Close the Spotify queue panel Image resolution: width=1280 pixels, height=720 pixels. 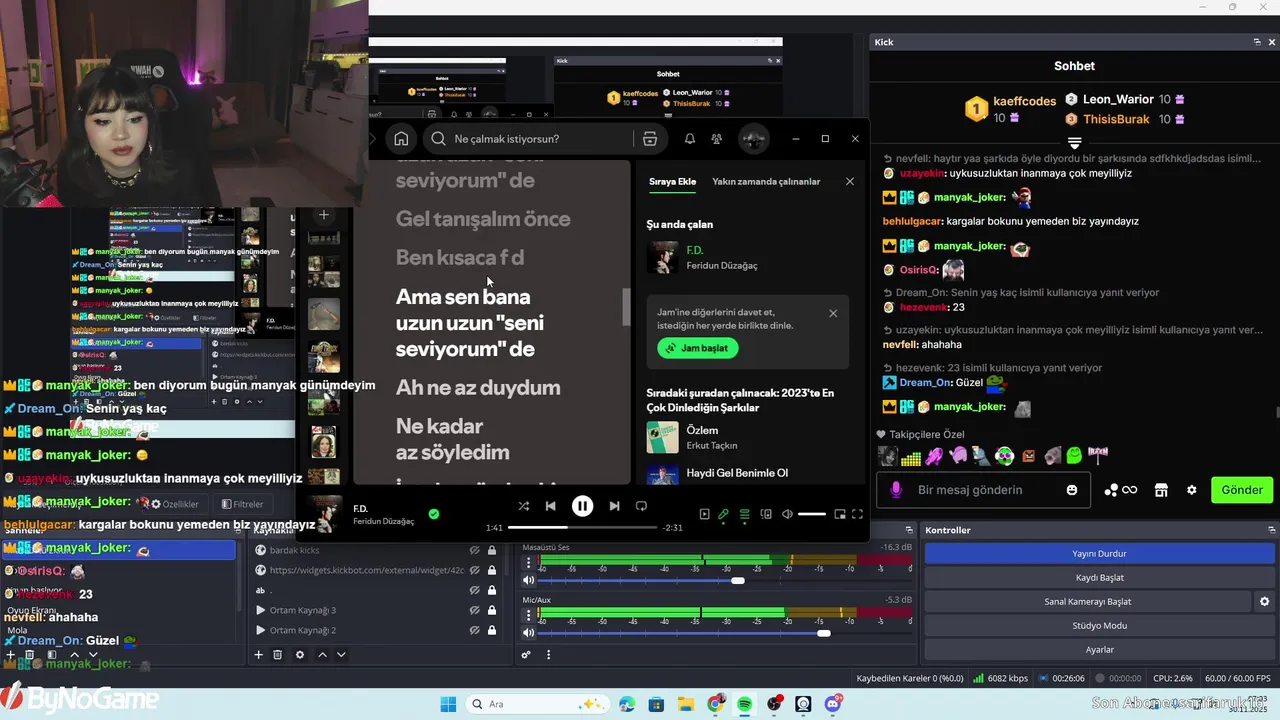click(849, 182)
